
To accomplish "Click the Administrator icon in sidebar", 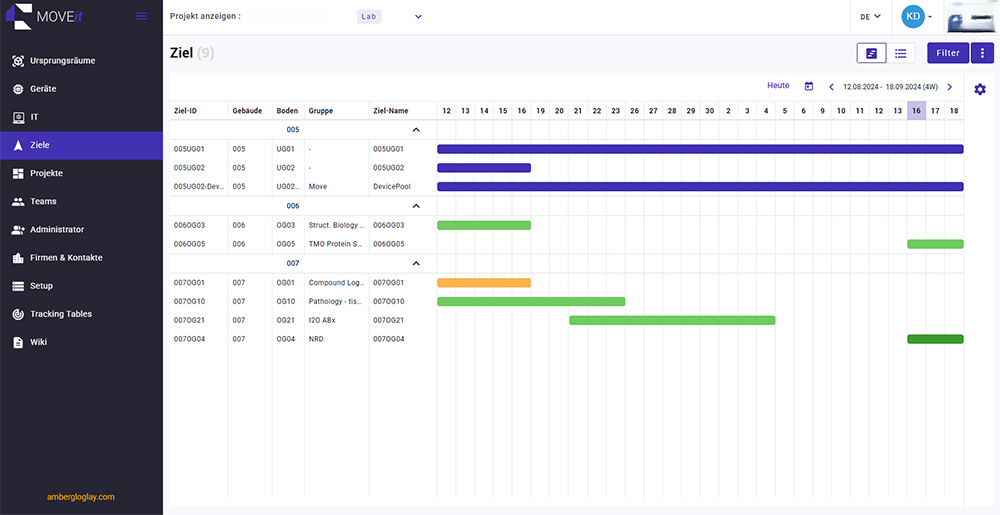I will (x=18, y=229).
